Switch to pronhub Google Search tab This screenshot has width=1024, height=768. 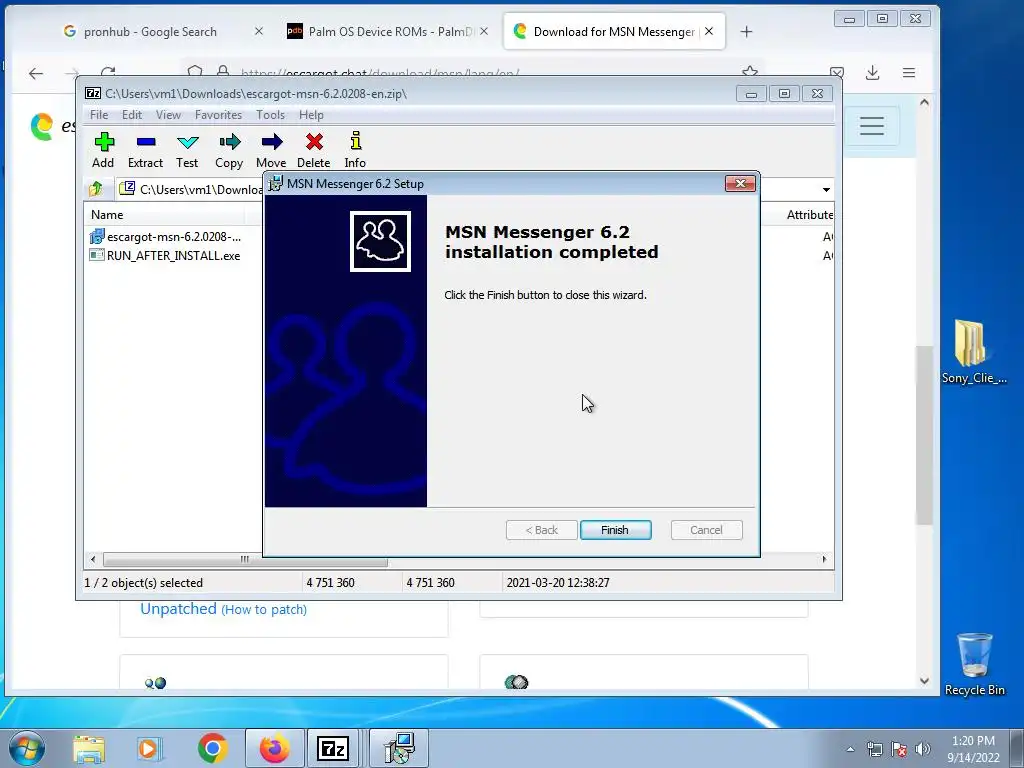pos(150,31)
